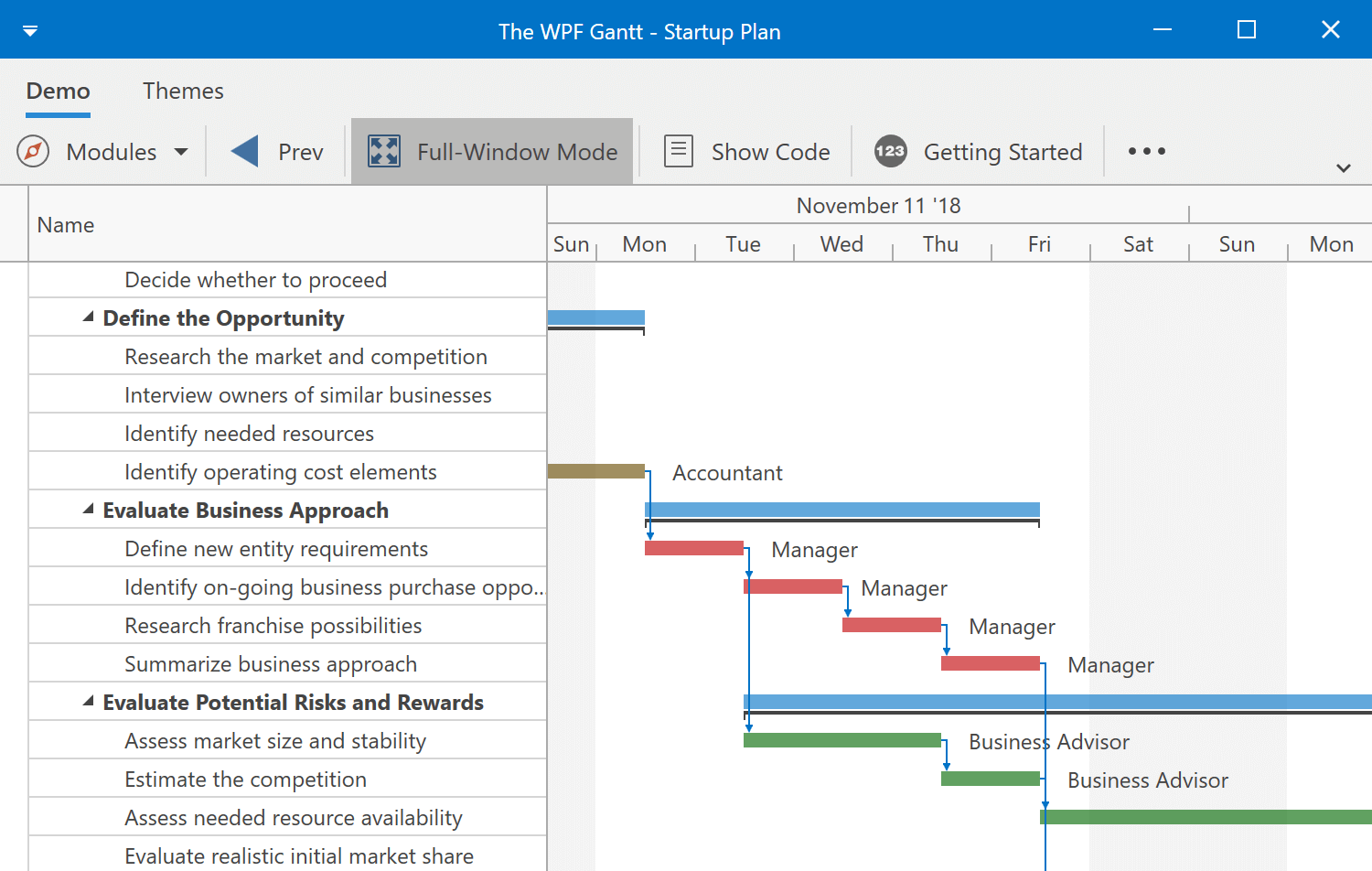
Task: Open Getting Started
Action: pyautogui.click(x=1002, y=152)
